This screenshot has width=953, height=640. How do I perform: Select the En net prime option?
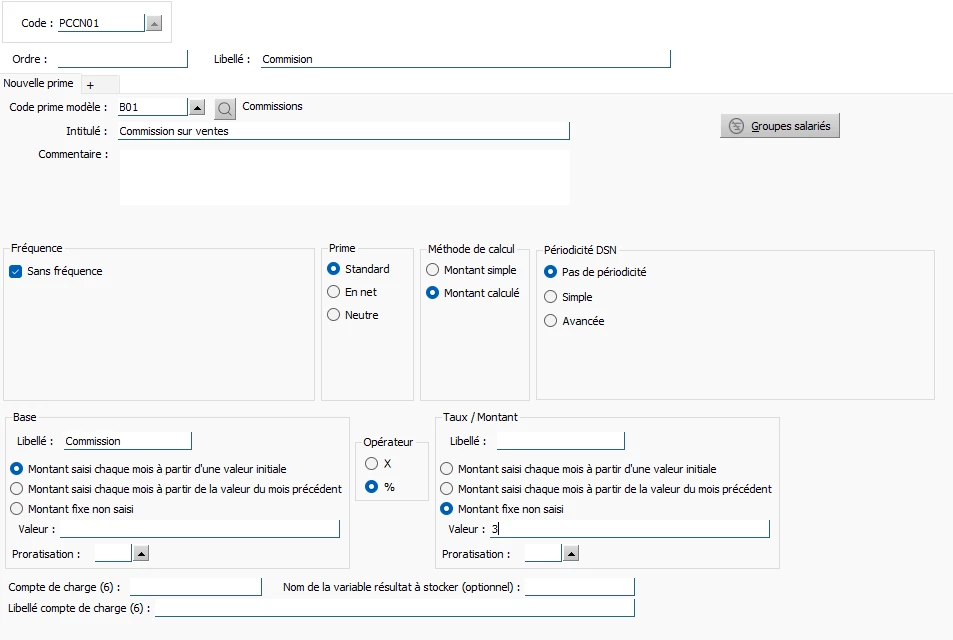pyautogui.click(x=334, y=292)
